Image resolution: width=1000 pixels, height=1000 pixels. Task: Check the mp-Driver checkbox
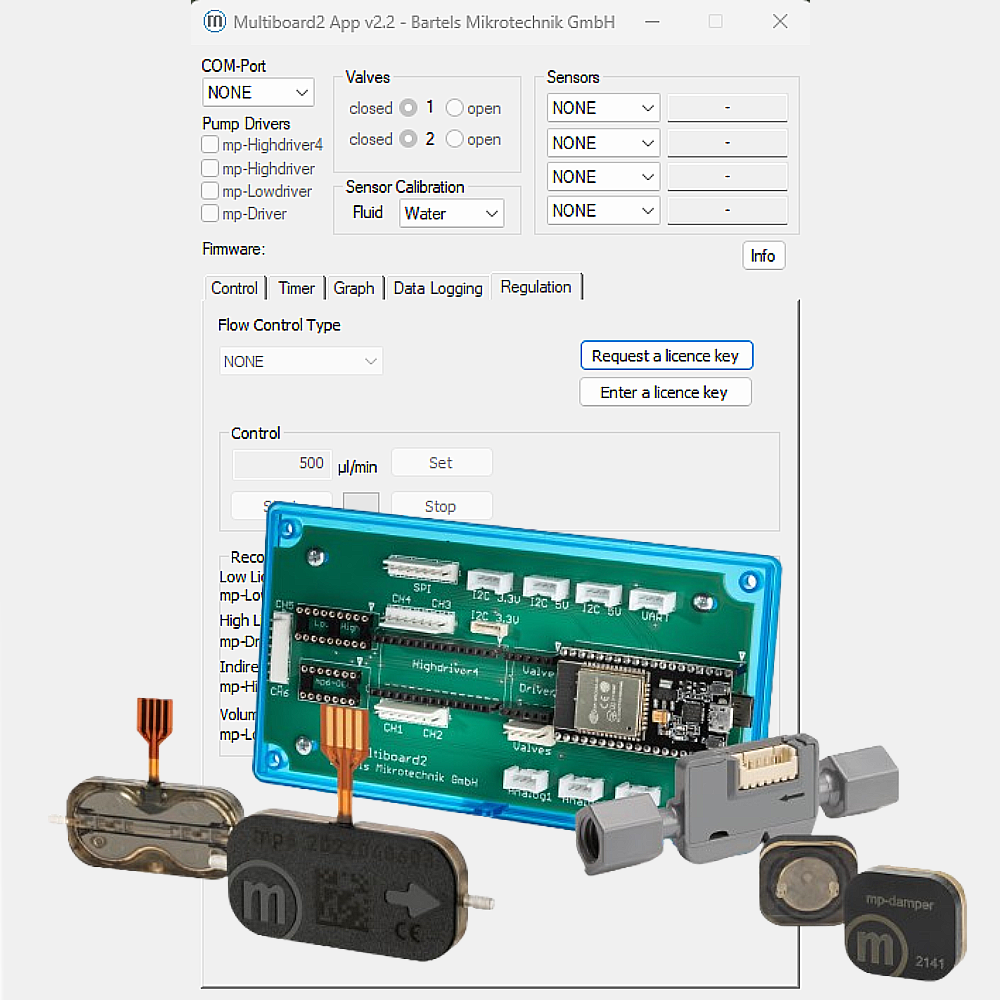click(x=210, y=213)
